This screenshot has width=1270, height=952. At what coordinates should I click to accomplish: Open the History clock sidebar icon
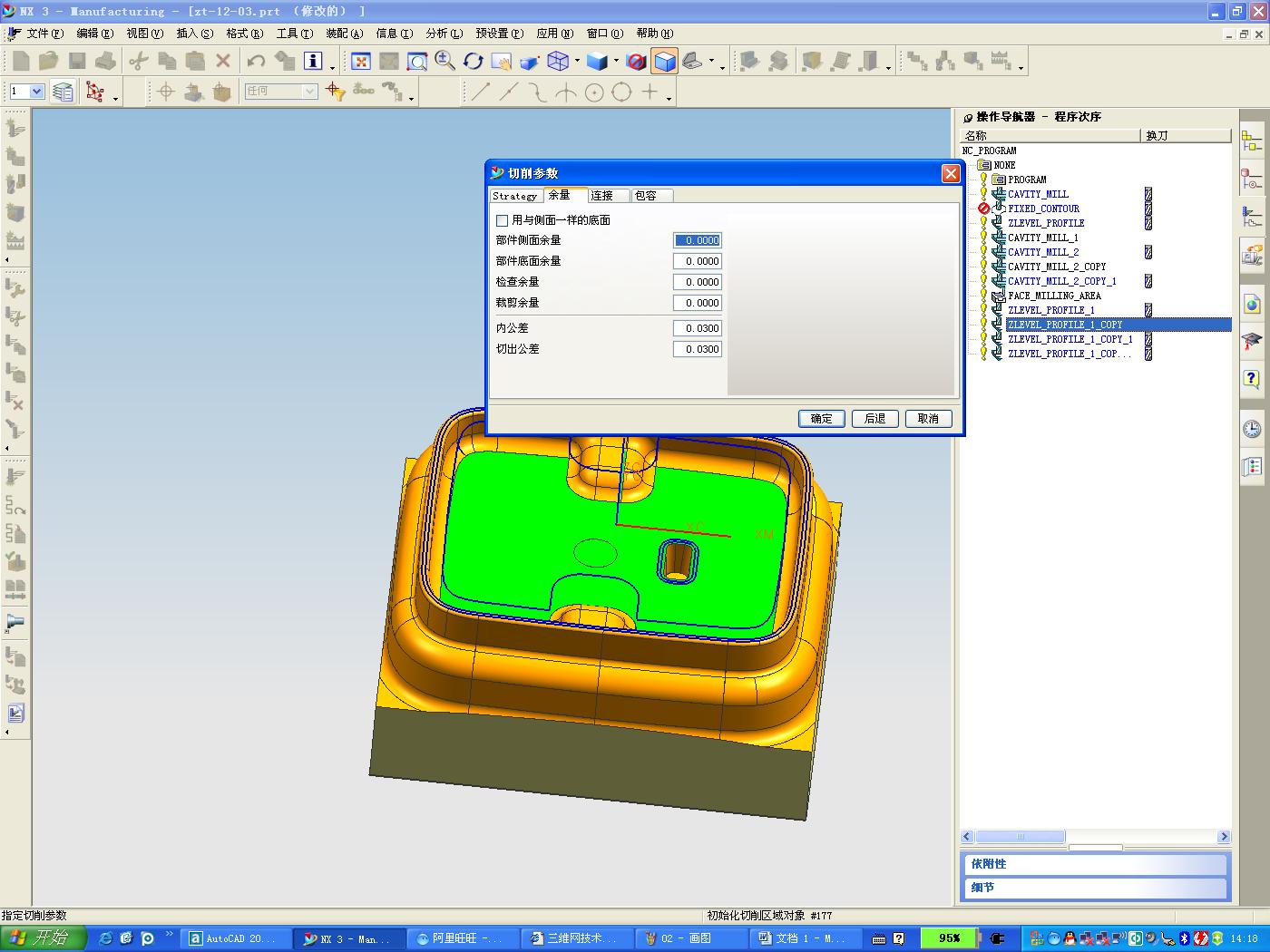1252,428
